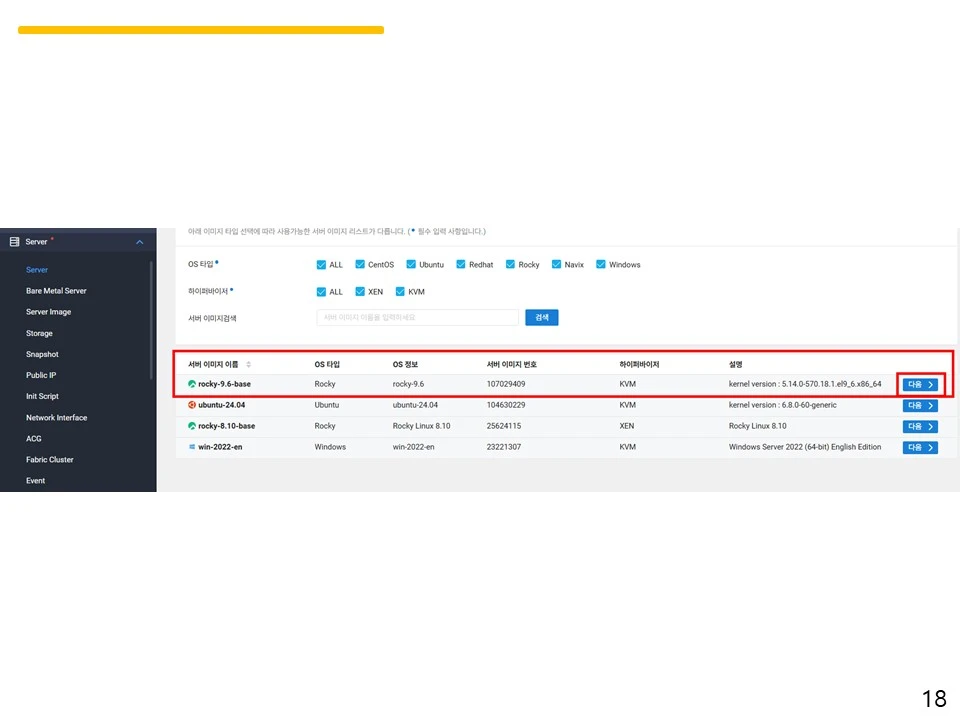Viewport: 960px width, 720px height.
Task: Click the kernel version 6.8.0-60-generic description
Action: pyautogui.click(x=782, y=405)
